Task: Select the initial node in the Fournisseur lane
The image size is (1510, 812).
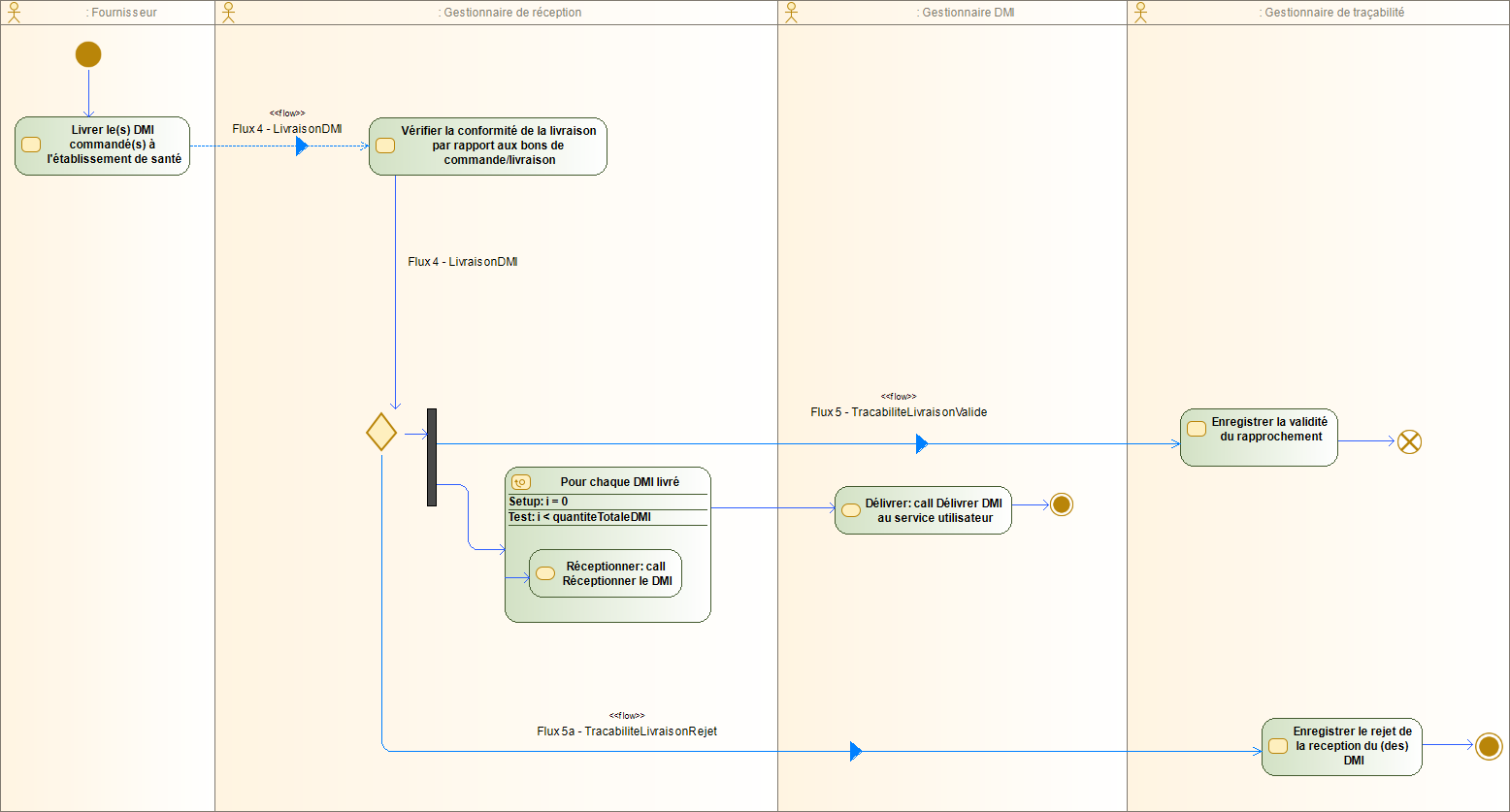Action: coord(87,54)
